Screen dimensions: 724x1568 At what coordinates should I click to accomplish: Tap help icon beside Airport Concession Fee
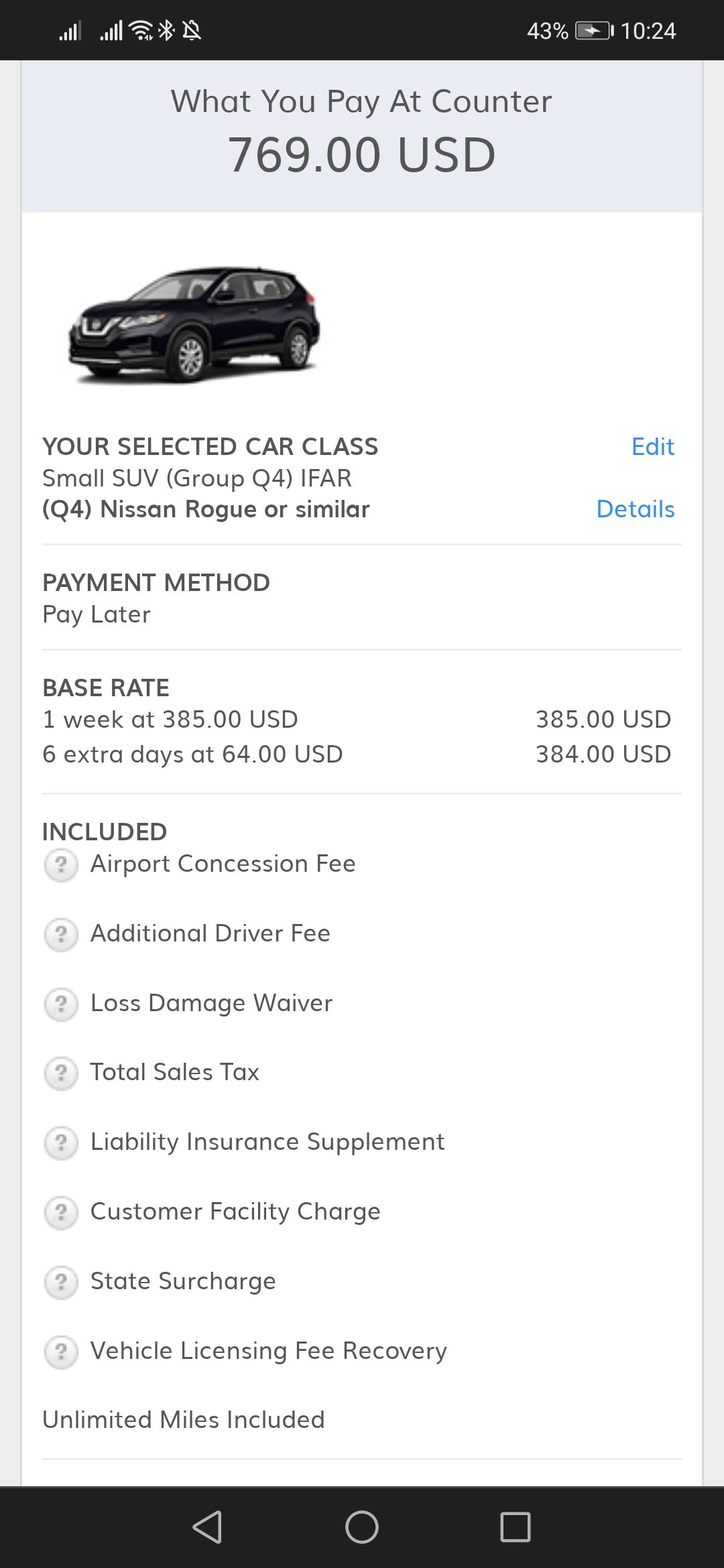pyautogui.click(x=61, y=864)
